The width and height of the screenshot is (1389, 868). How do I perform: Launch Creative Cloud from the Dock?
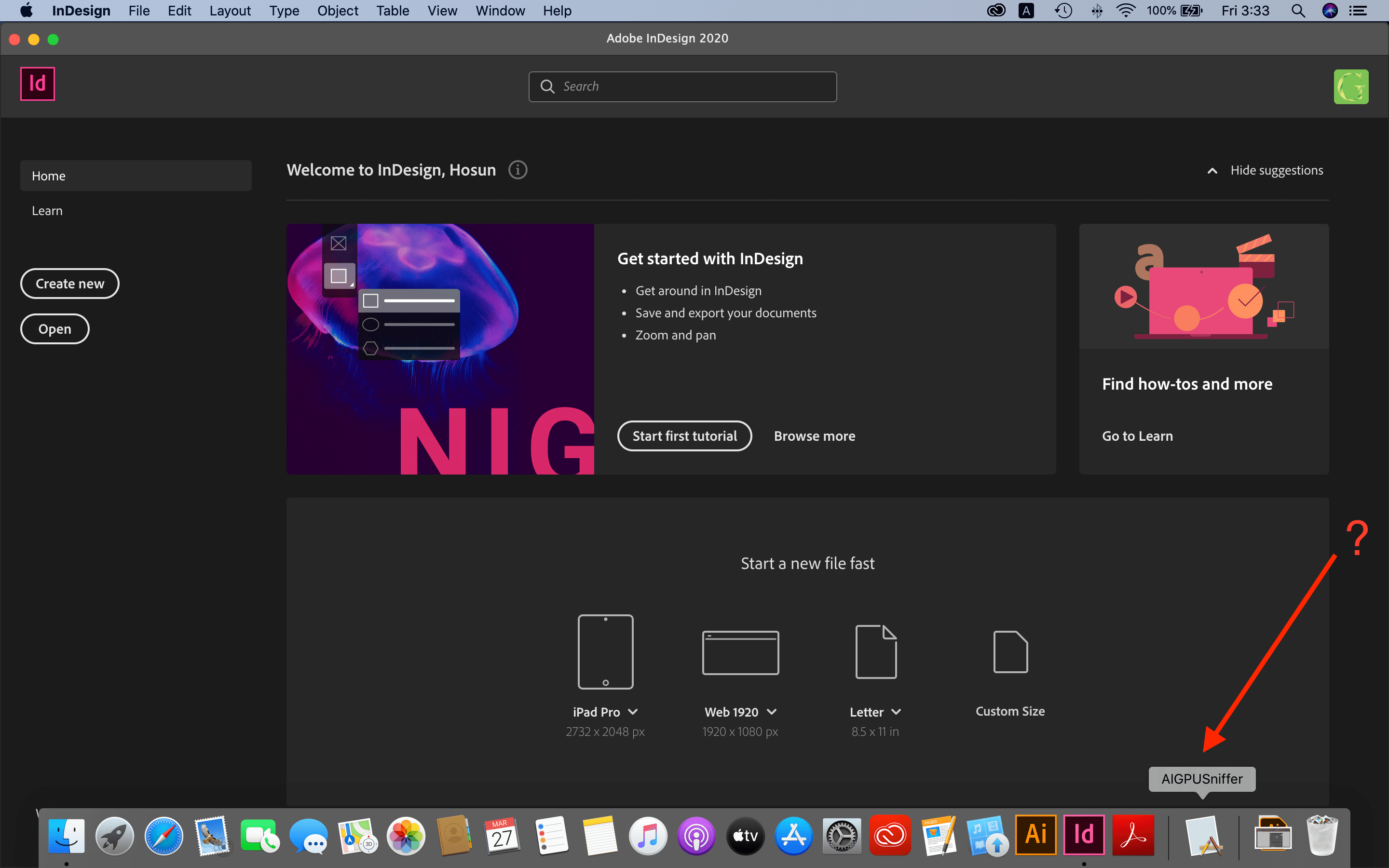point(890,835)
